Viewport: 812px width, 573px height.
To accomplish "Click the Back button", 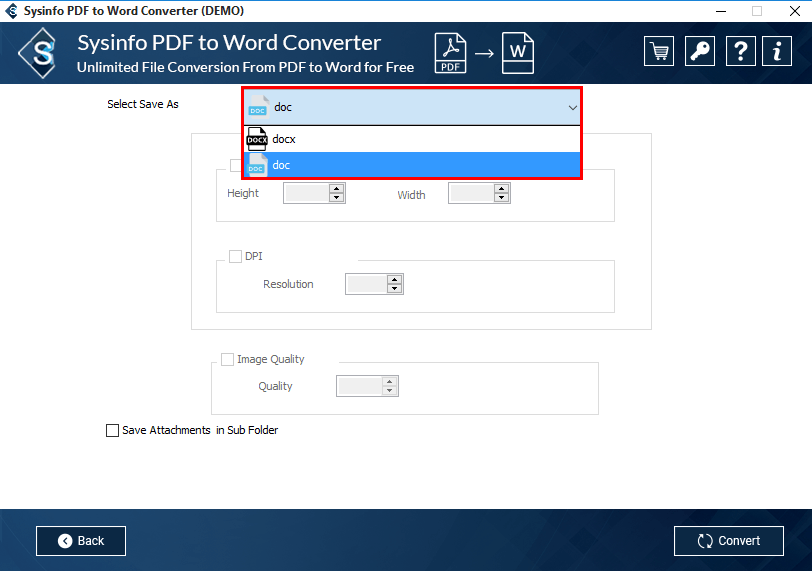I will click(81, 541).
